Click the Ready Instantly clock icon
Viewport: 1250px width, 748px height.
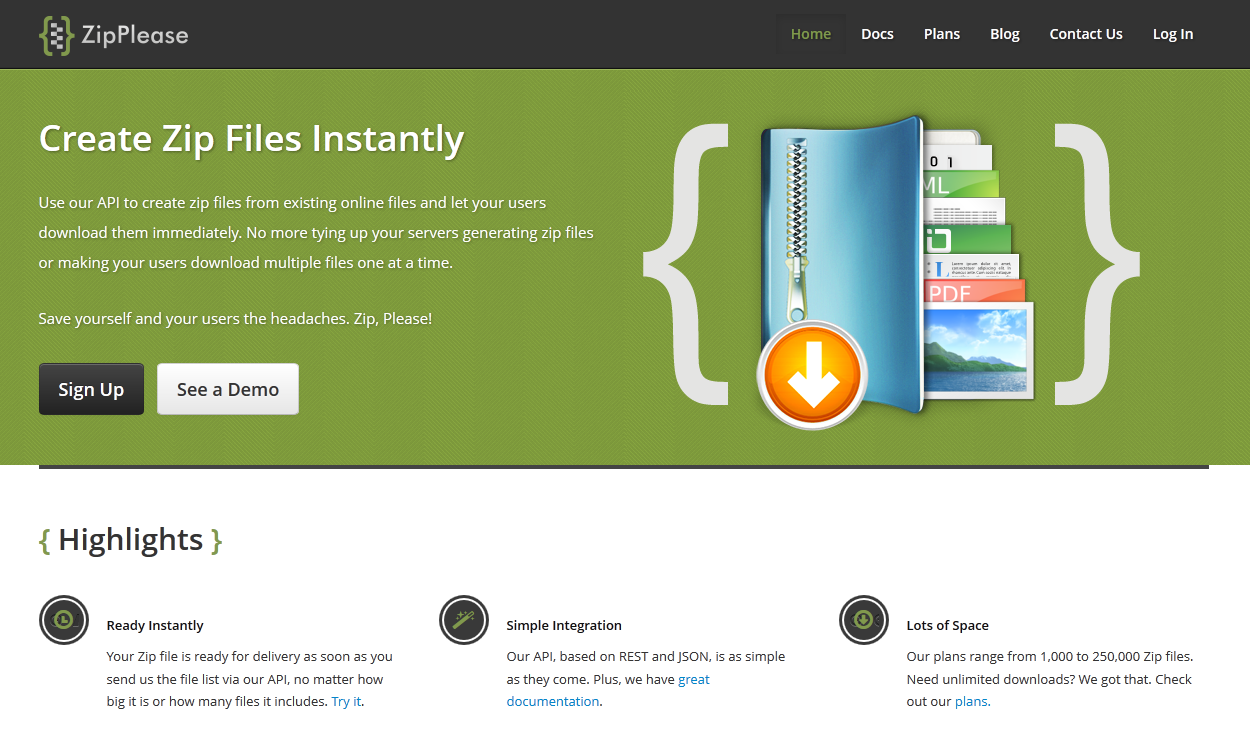pyautogui.click(x=64, y=620)
